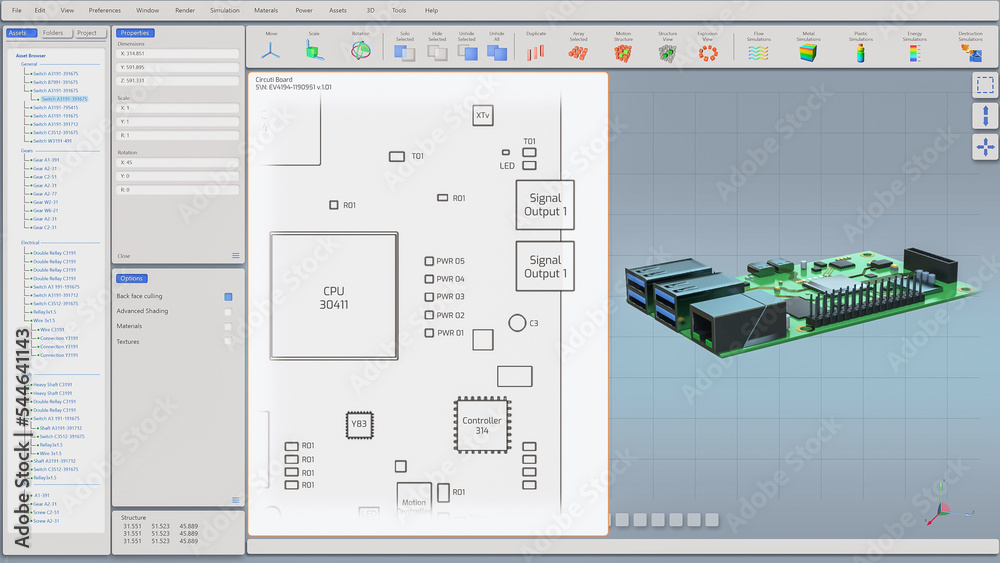Switch to Explosion View

point(708,53)
